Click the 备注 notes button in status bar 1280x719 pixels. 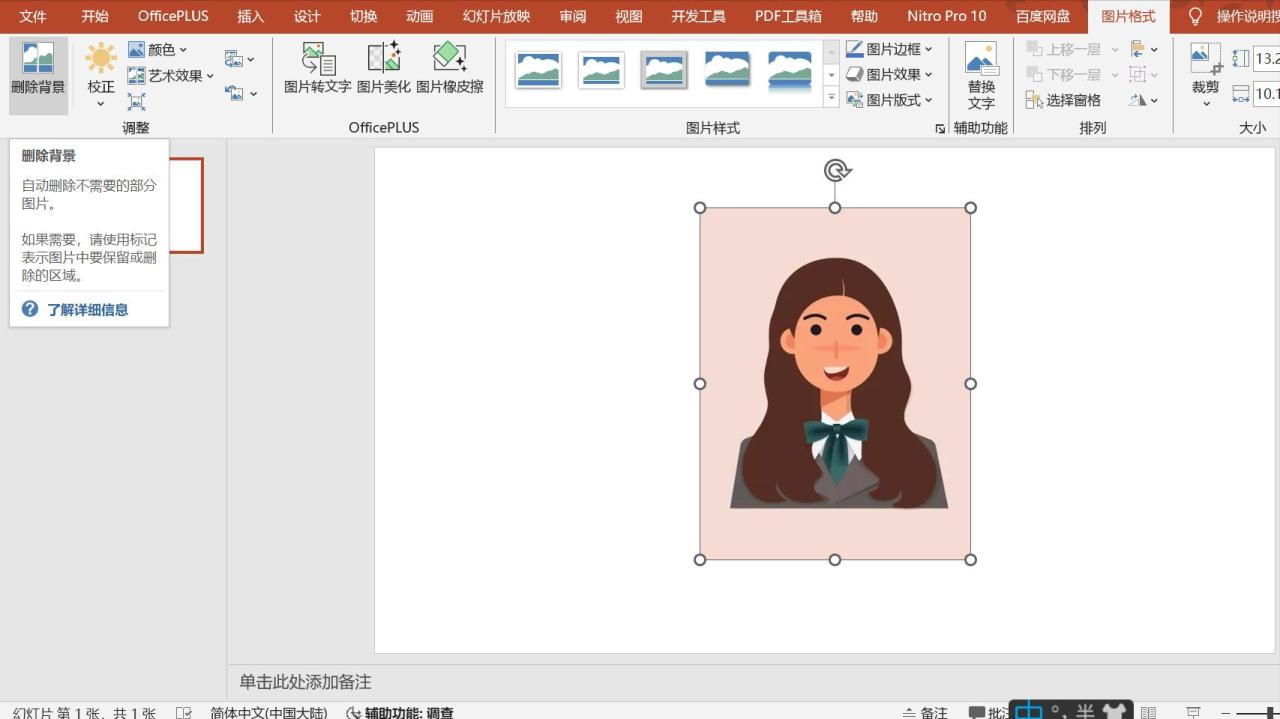point(924,712)
